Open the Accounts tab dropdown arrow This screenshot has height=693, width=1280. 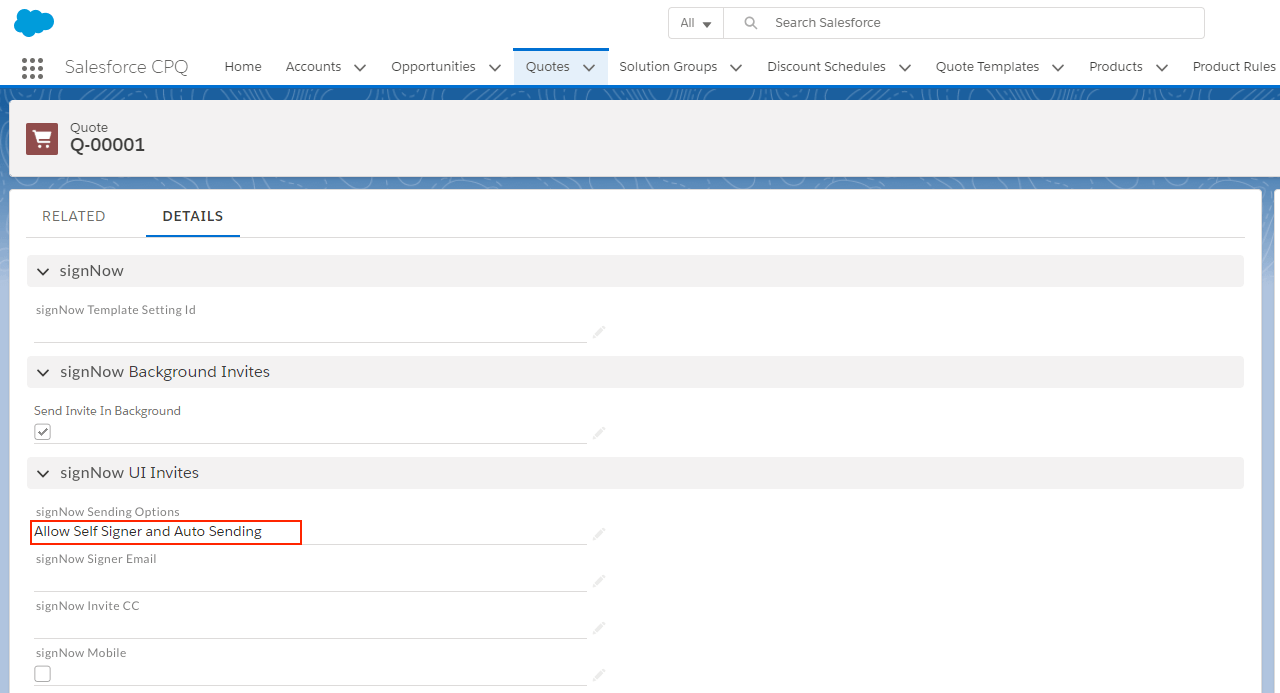(x=360, y=68)
